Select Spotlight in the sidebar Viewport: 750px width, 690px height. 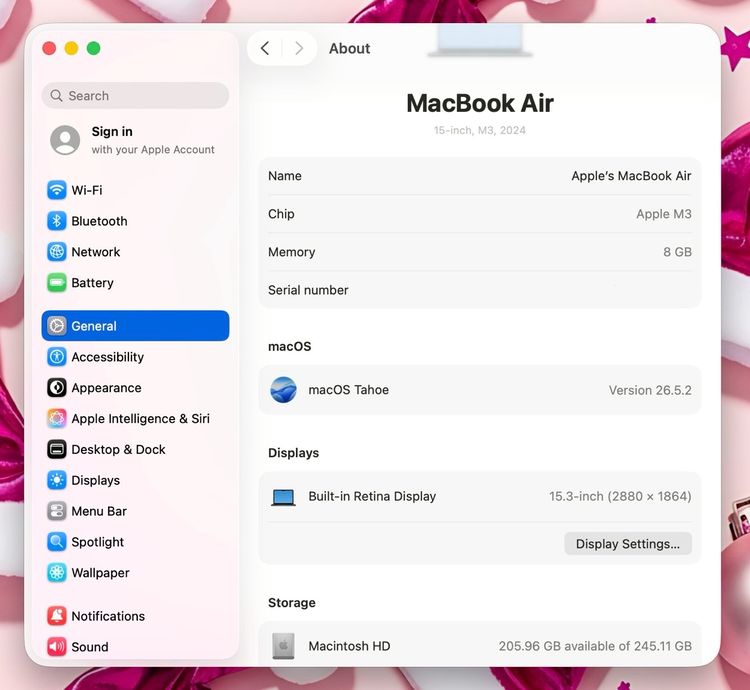(x=135, y=542)
